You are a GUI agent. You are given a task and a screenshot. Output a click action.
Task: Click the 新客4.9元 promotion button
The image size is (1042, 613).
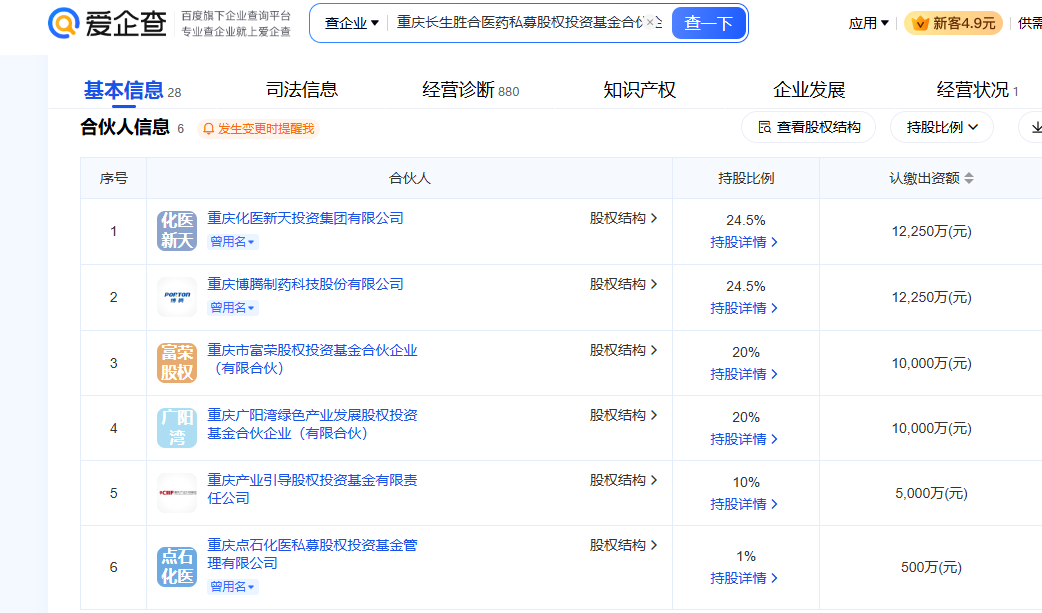tap(954, 23)
